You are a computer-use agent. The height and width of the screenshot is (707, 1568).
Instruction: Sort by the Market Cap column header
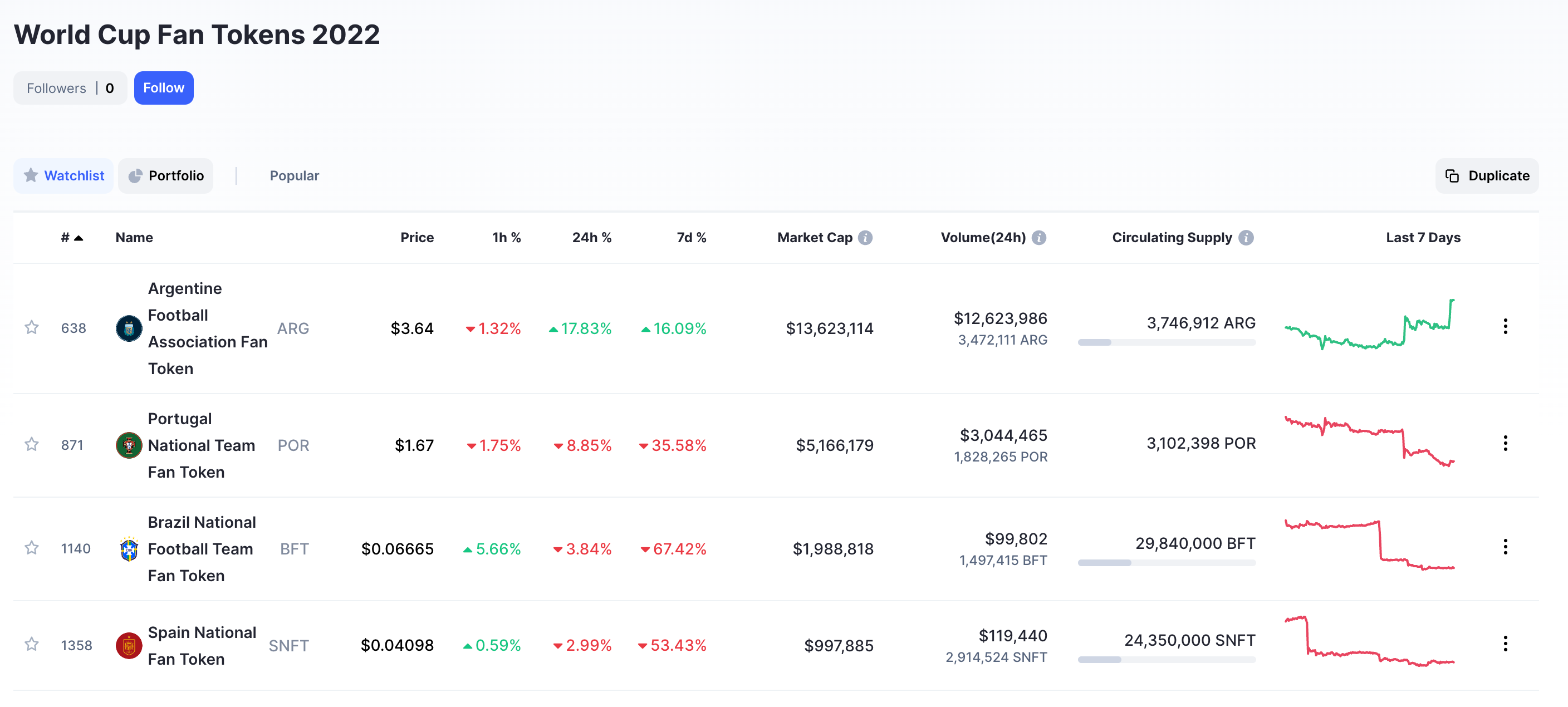click(x=815, y=238)
